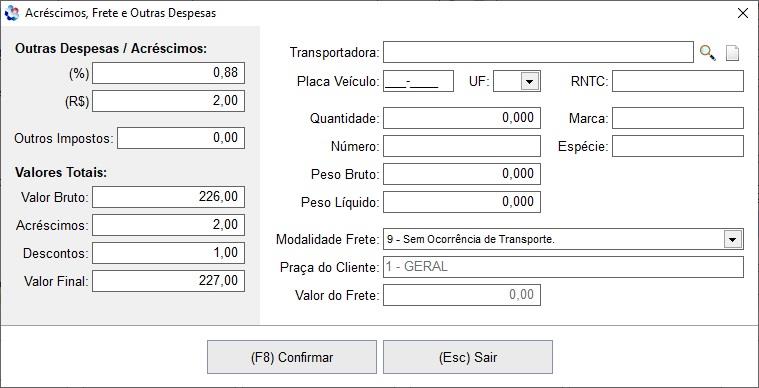This screenshot has height=388, width=759.
Task: Open the UF dropdown arrow
Action: (x=530, y=81)
